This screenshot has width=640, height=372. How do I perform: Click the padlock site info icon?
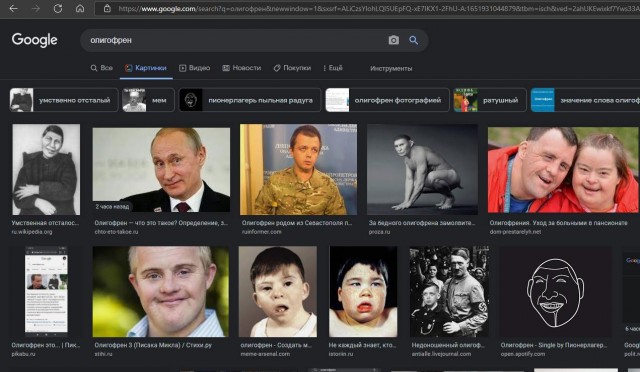pos(107,8)
